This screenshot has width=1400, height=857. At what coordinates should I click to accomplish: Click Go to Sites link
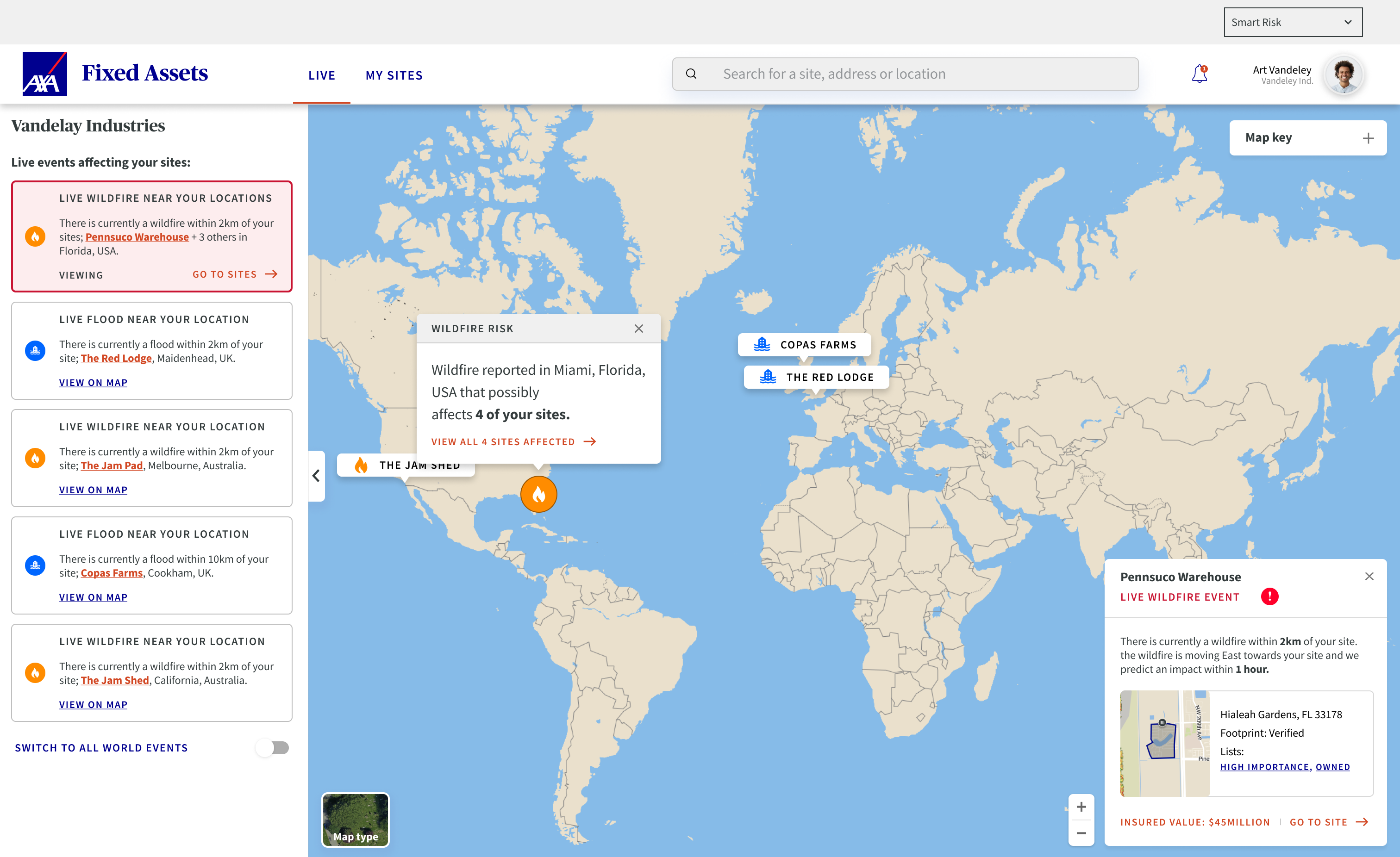coord(235,274)
